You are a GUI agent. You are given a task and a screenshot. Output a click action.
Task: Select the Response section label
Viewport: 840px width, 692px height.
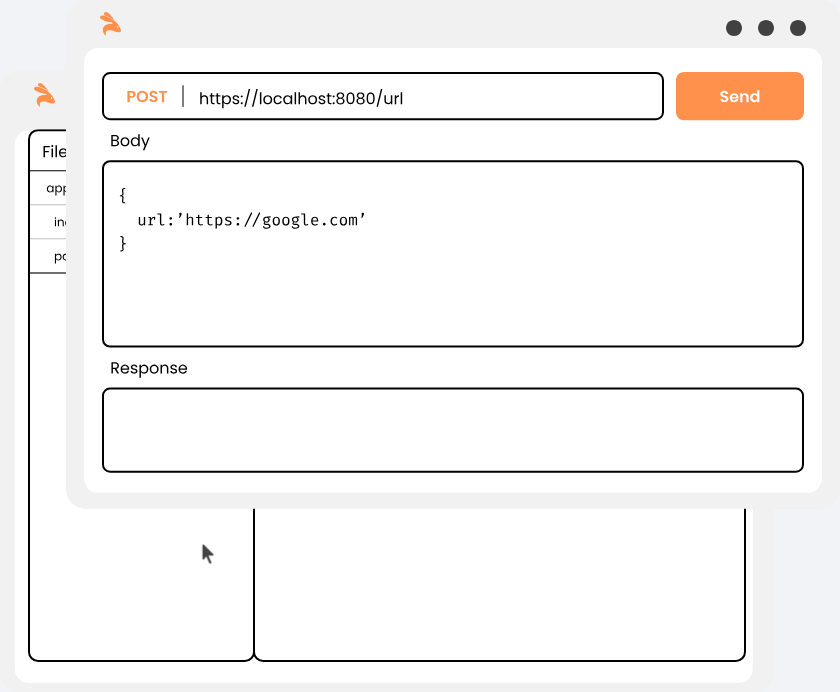148,368
